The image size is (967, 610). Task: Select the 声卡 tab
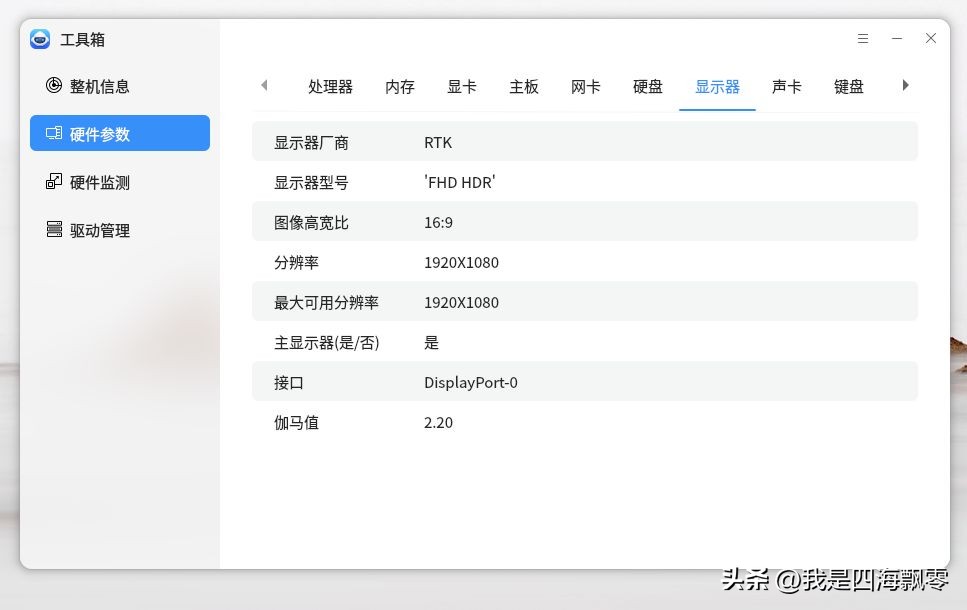point(786,87)
